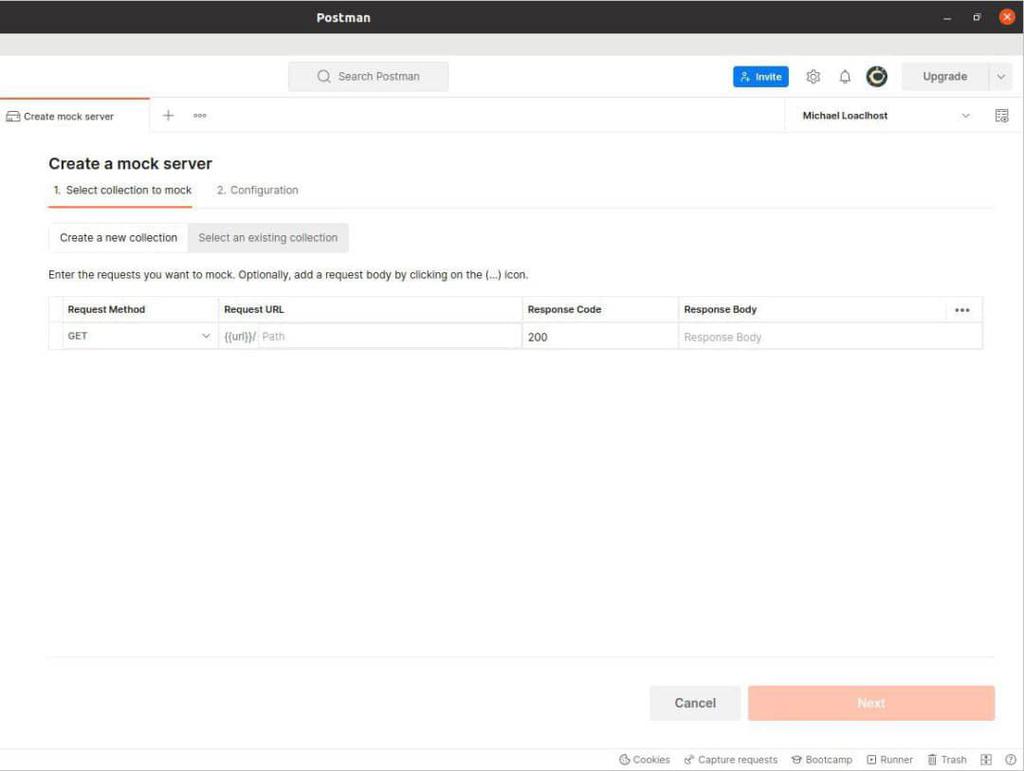Image resolution: width=1024 pixels, height=771 pixels.
Task: Open Bootcamp from status bar
Action: pyautogui.click(x=822, y=759)
